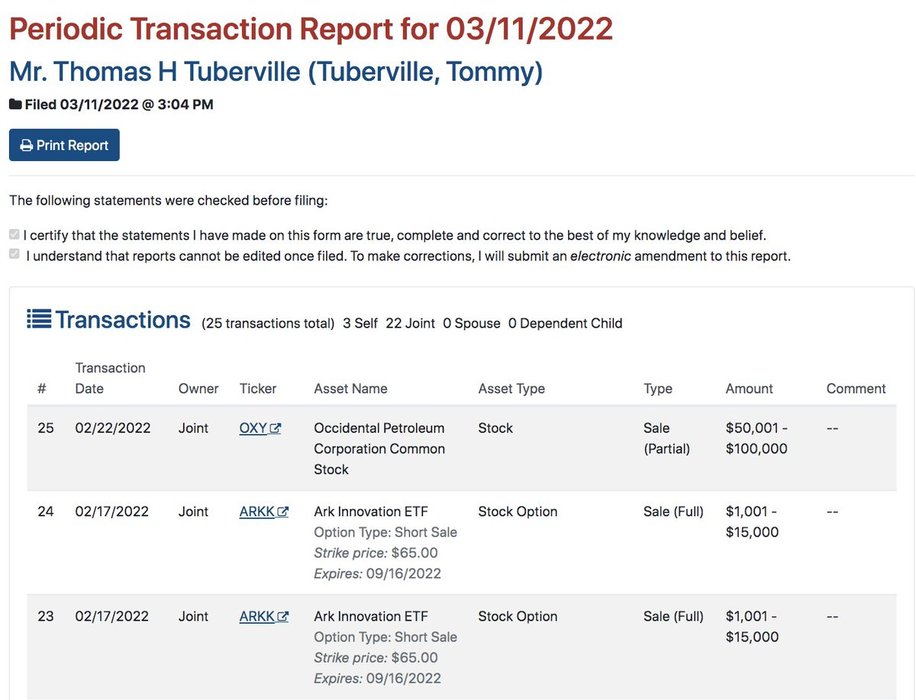The image size is (916, 700).
Task: Click the Asset Type column header
Action: point(511,389)
